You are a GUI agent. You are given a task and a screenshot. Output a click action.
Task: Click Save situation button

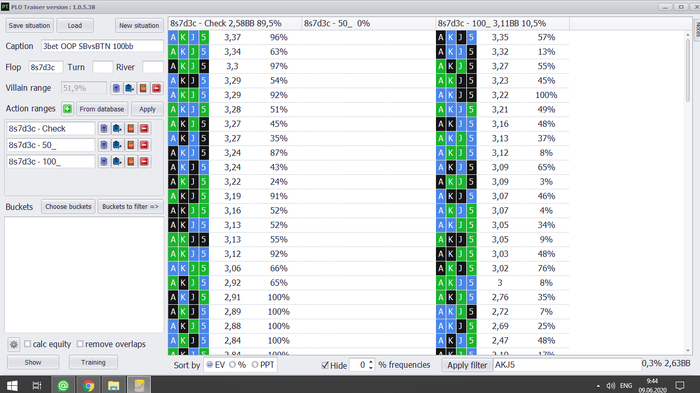(x=29, y=25)
